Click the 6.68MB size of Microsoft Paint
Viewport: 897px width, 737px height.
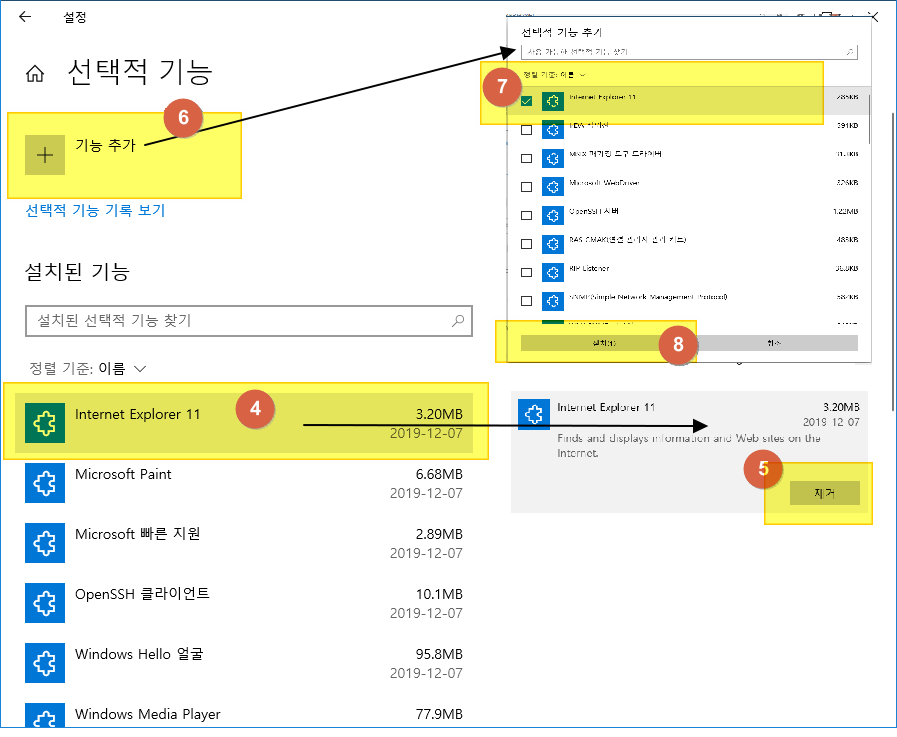click(x=439, y=474)
